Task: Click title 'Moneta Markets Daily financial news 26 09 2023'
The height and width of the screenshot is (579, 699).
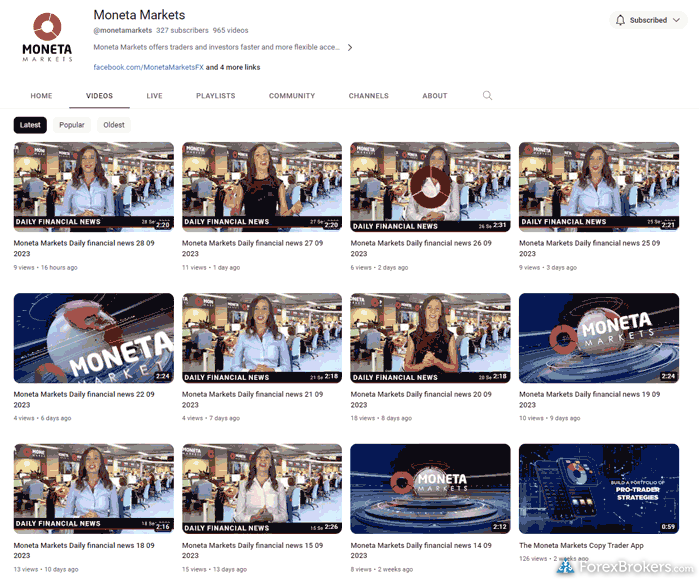Action: (421, 248)
